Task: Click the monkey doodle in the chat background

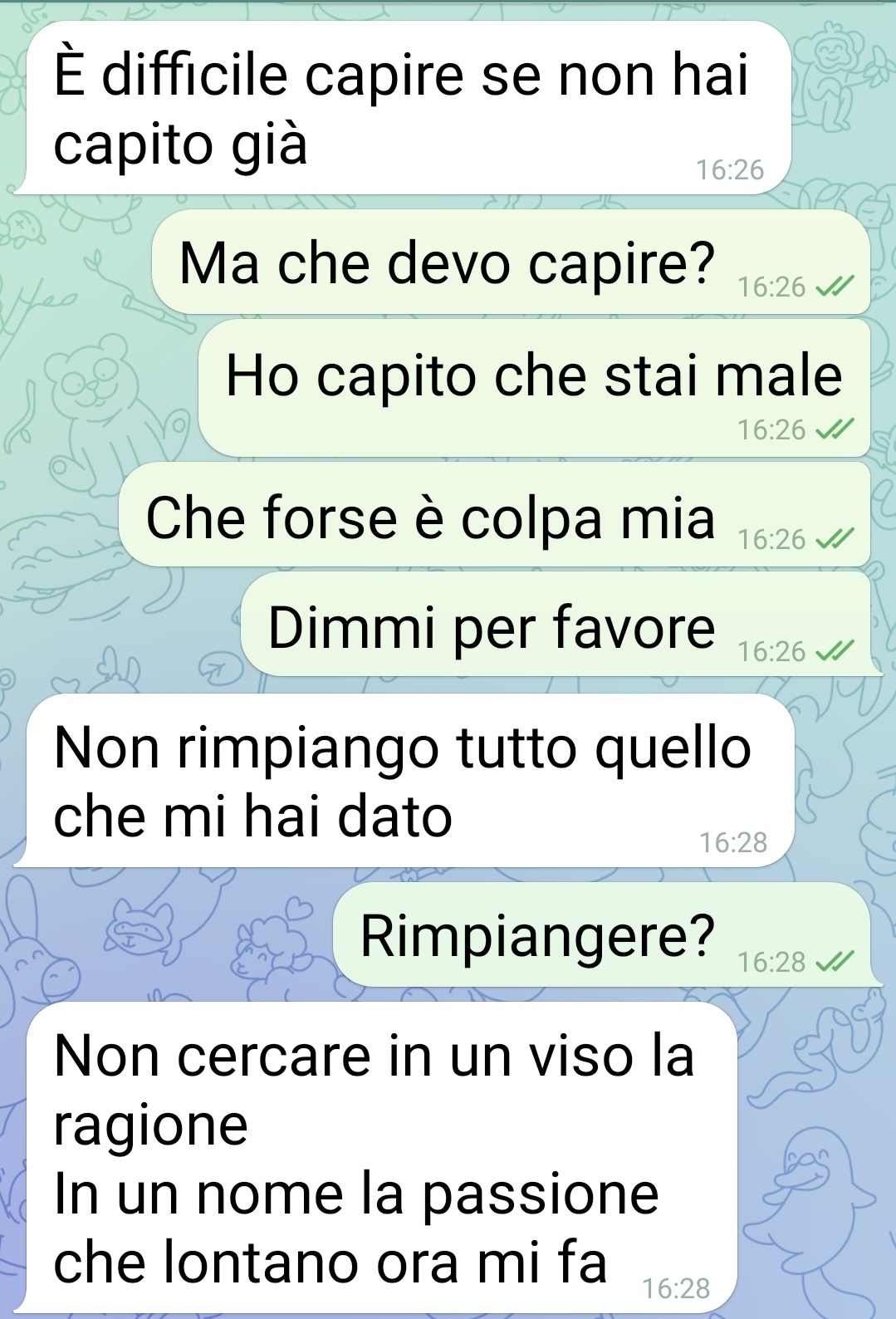Action: pyautogui.click(x=829, y=75)
